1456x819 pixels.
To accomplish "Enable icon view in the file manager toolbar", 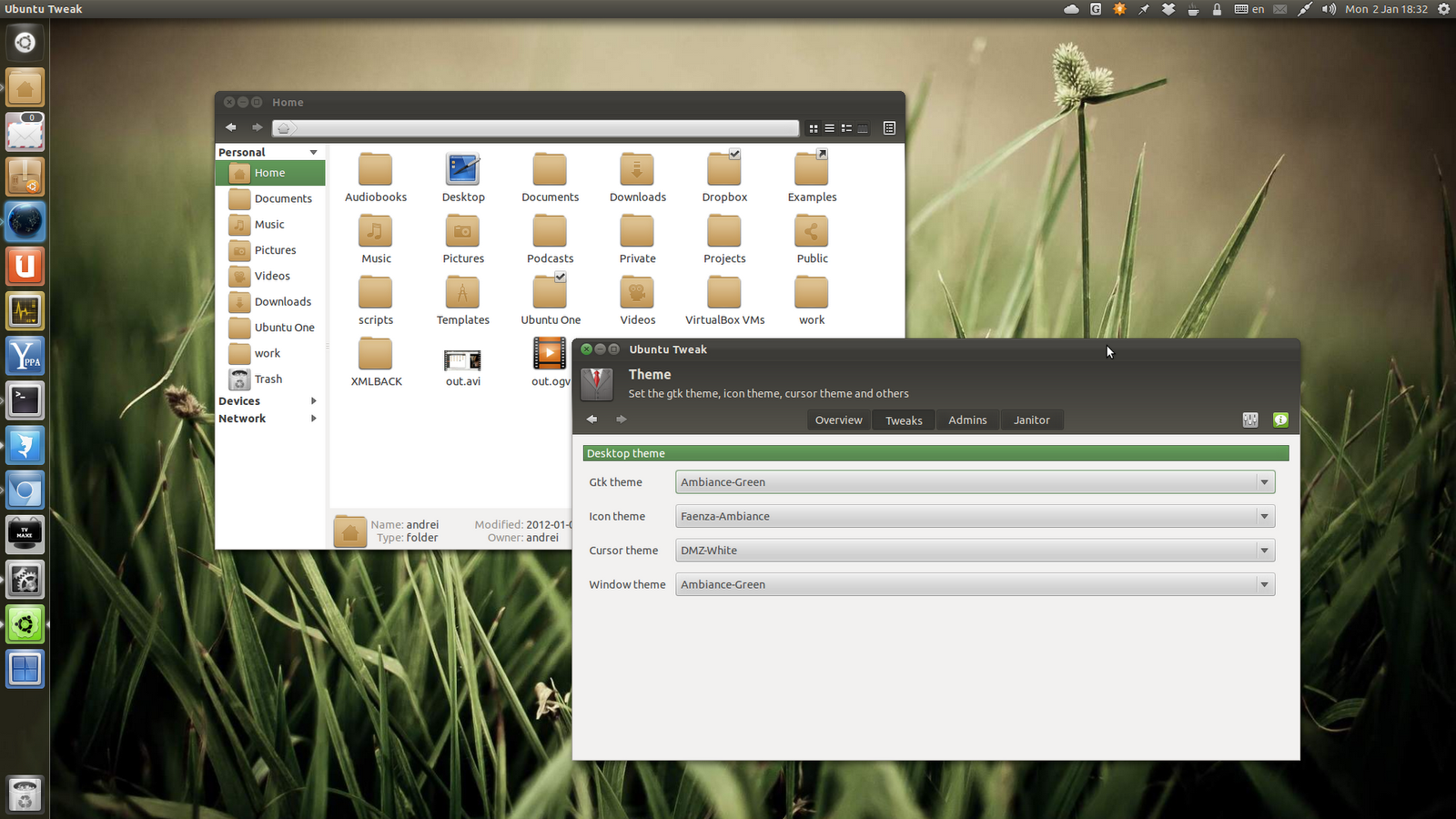I will (813, 128).
